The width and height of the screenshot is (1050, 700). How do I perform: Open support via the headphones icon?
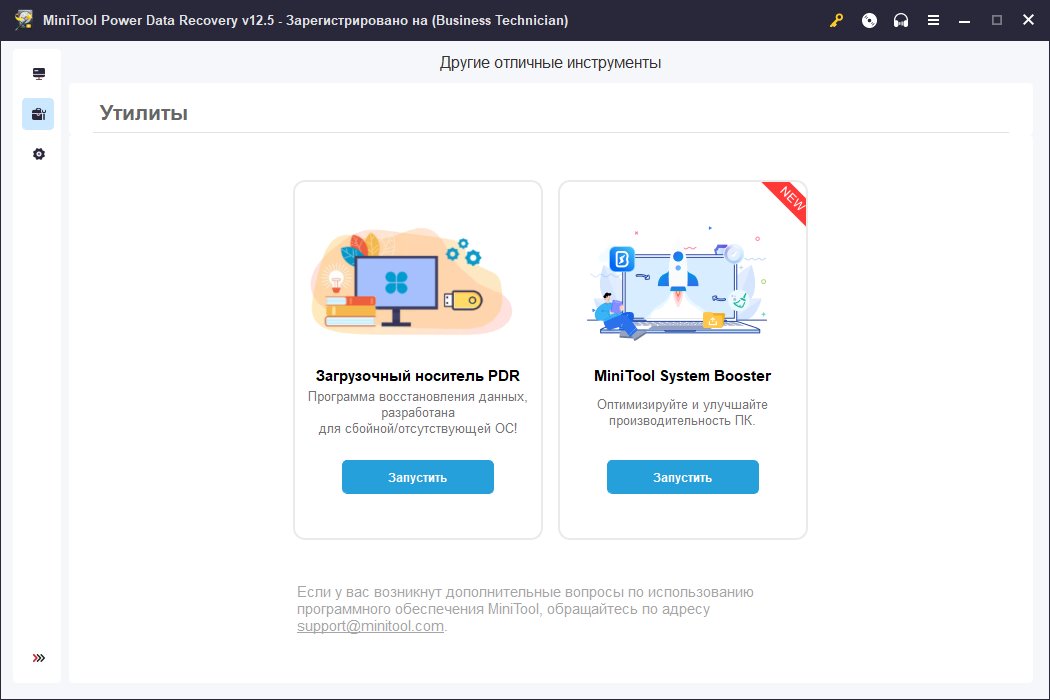tap(901, 20)
